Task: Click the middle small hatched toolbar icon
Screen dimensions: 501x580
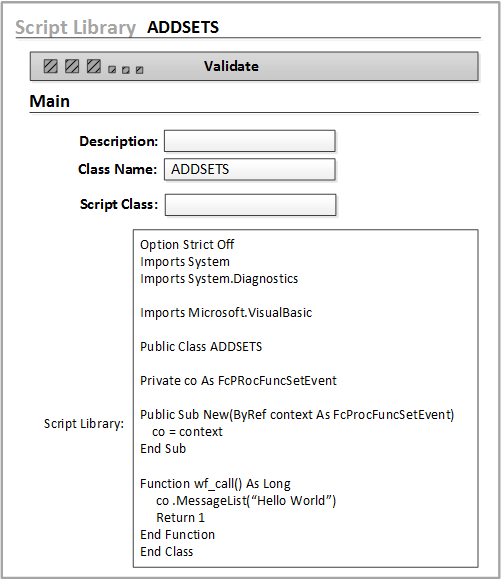Action: tap(126, 70)
